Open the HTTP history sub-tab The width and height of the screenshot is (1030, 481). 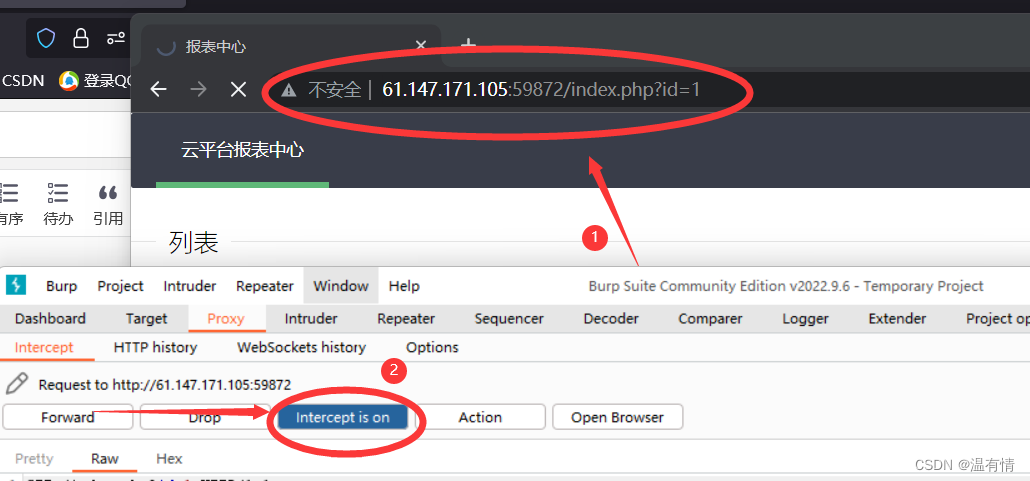[155, 347]
